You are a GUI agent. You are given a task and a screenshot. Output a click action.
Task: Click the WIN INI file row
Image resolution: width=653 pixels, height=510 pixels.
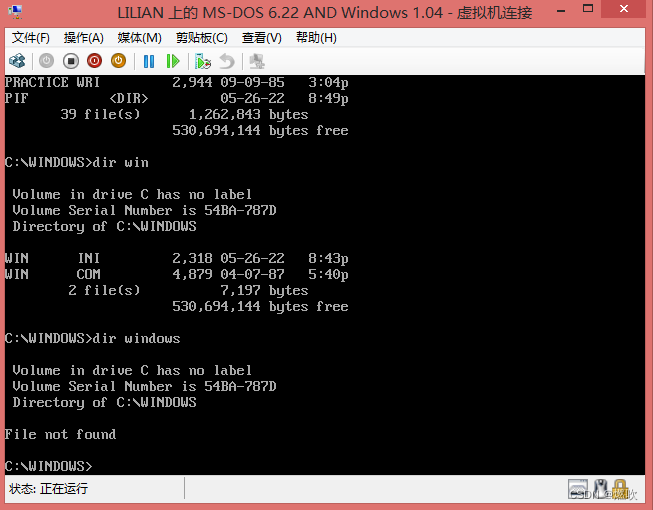click(177, 259)
